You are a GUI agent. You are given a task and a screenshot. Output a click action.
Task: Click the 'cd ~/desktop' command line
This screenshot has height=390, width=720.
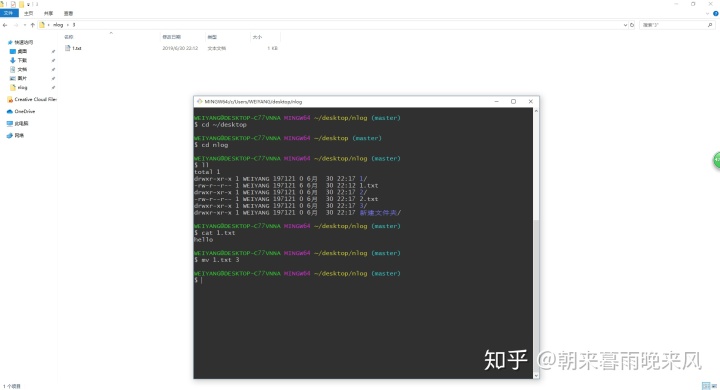(220, 124)
